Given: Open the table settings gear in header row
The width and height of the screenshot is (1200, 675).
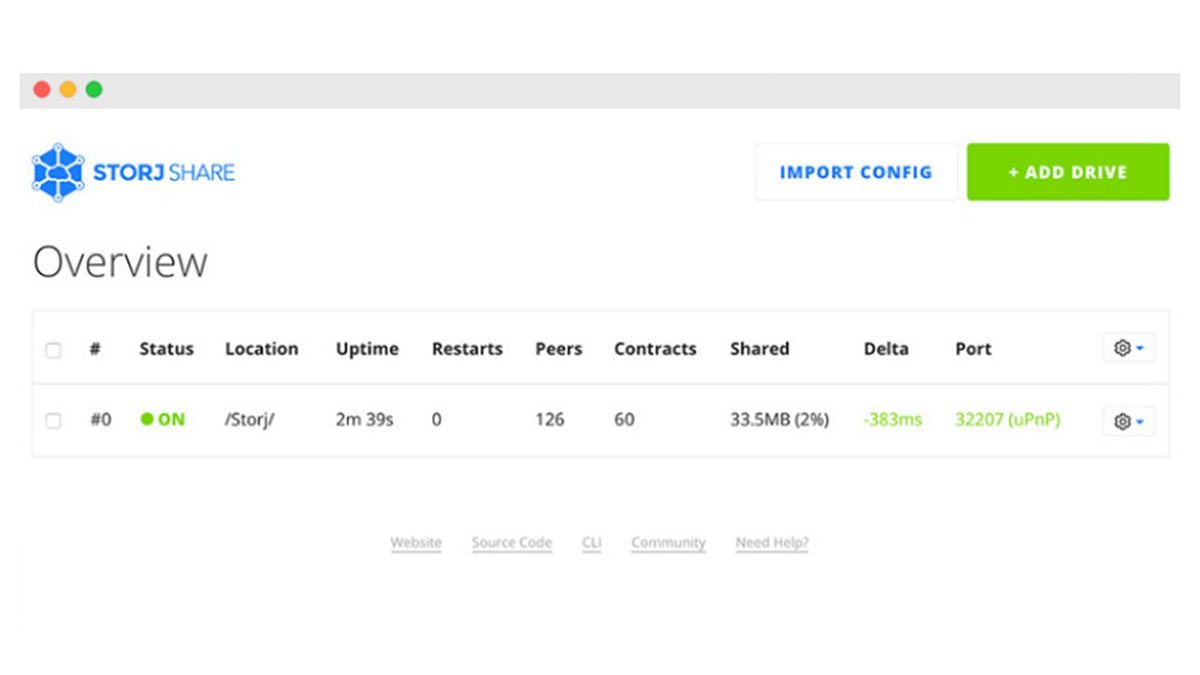Looking at the screenshot, I should pyautogui.click(x=1124, y=347).
